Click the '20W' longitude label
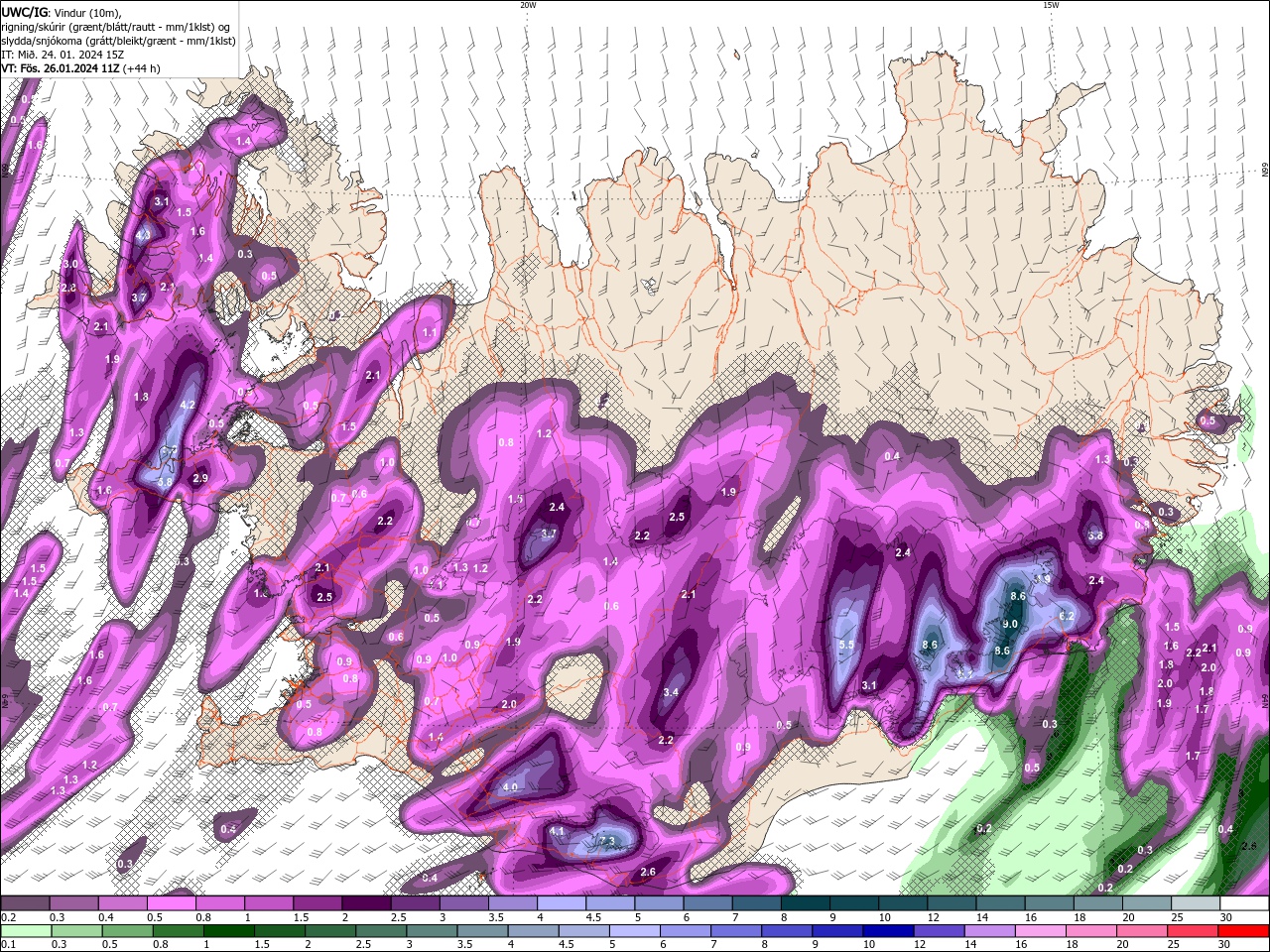Image resolution: width=1270 pixels, height=952 pixels. click(x=528, y=5)
